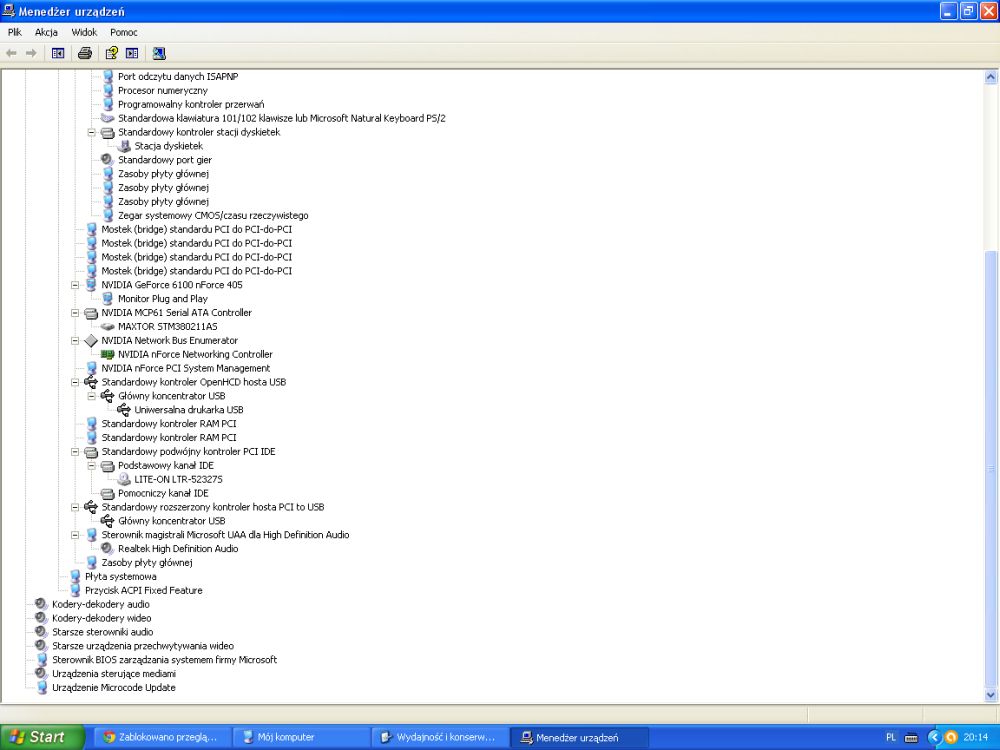Click the LITE-ON LTR-52327S disc icon
This screenshot has height=750, width=1000.
coord(124,480)
